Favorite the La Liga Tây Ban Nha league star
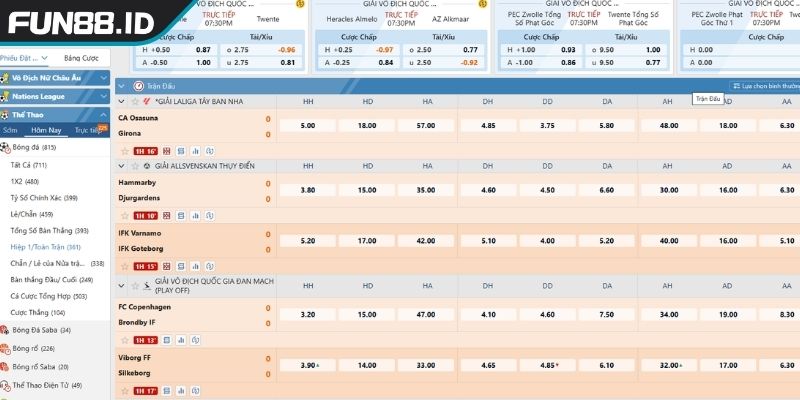The width and height of the screenshot is (800, 400). 134,102
